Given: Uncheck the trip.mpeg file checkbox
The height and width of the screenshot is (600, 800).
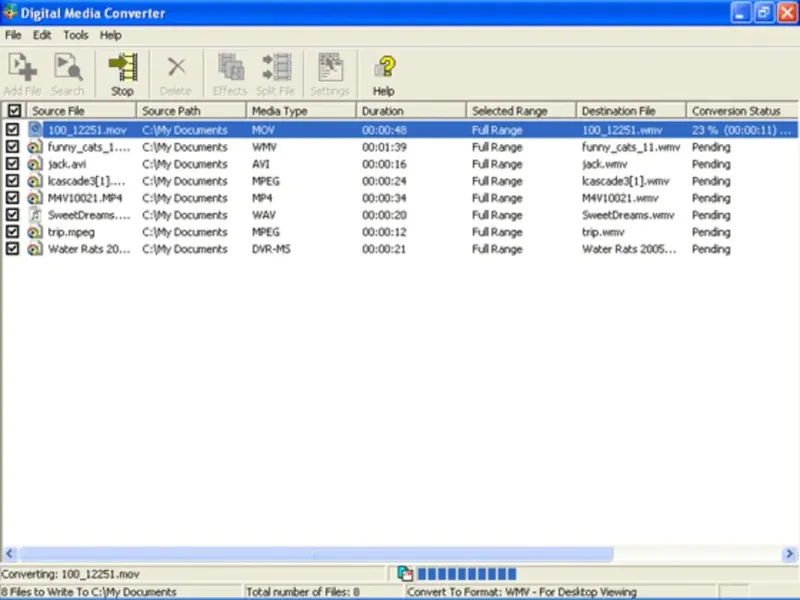Looking at the screenshot, I should coord(13,232).
